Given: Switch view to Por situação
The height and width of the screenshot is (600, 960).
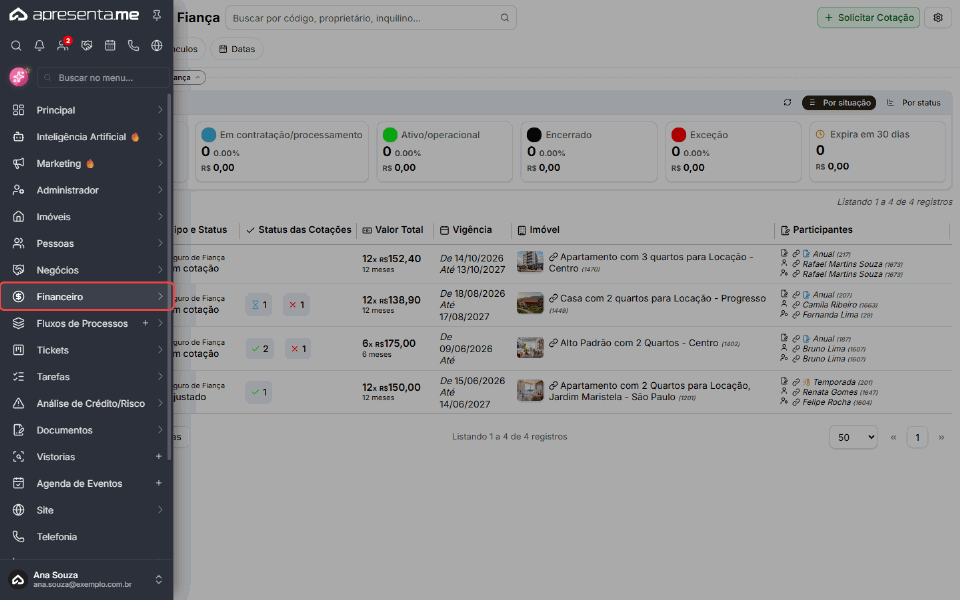Looking at the screenshot, I should [839, 103].
